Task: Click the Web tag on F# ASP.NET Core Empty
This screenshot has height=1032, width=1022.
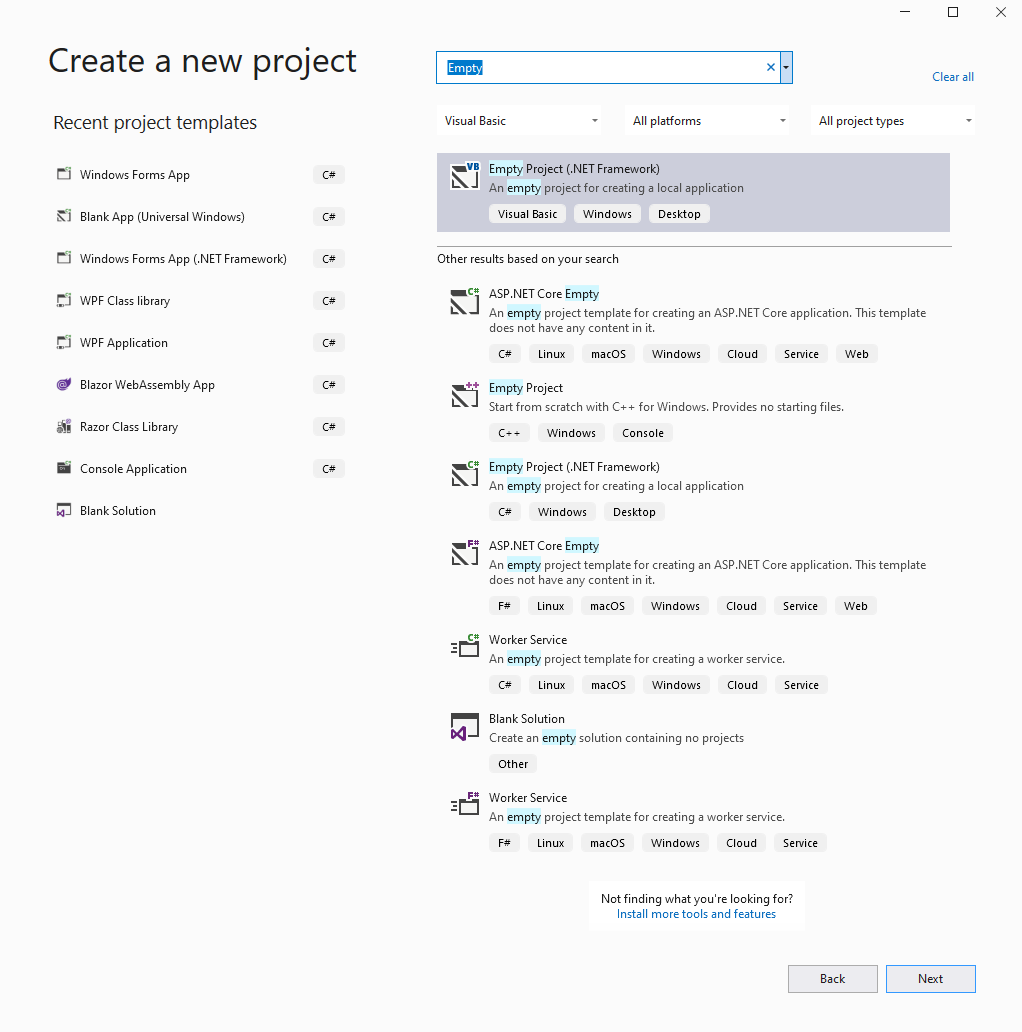Action: pyautogui.click(x=856, y=606)
